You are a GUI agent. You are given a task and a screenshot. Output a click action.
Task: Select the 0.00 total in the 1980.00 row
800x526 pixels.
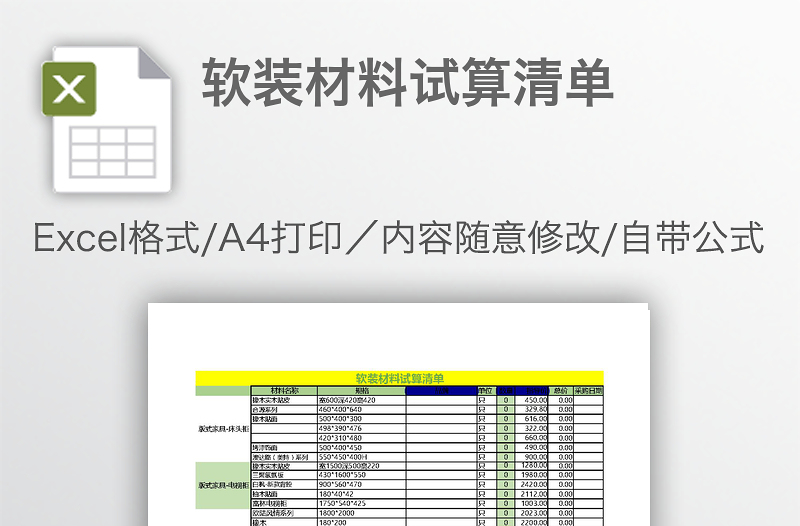(x=561, y=475)
